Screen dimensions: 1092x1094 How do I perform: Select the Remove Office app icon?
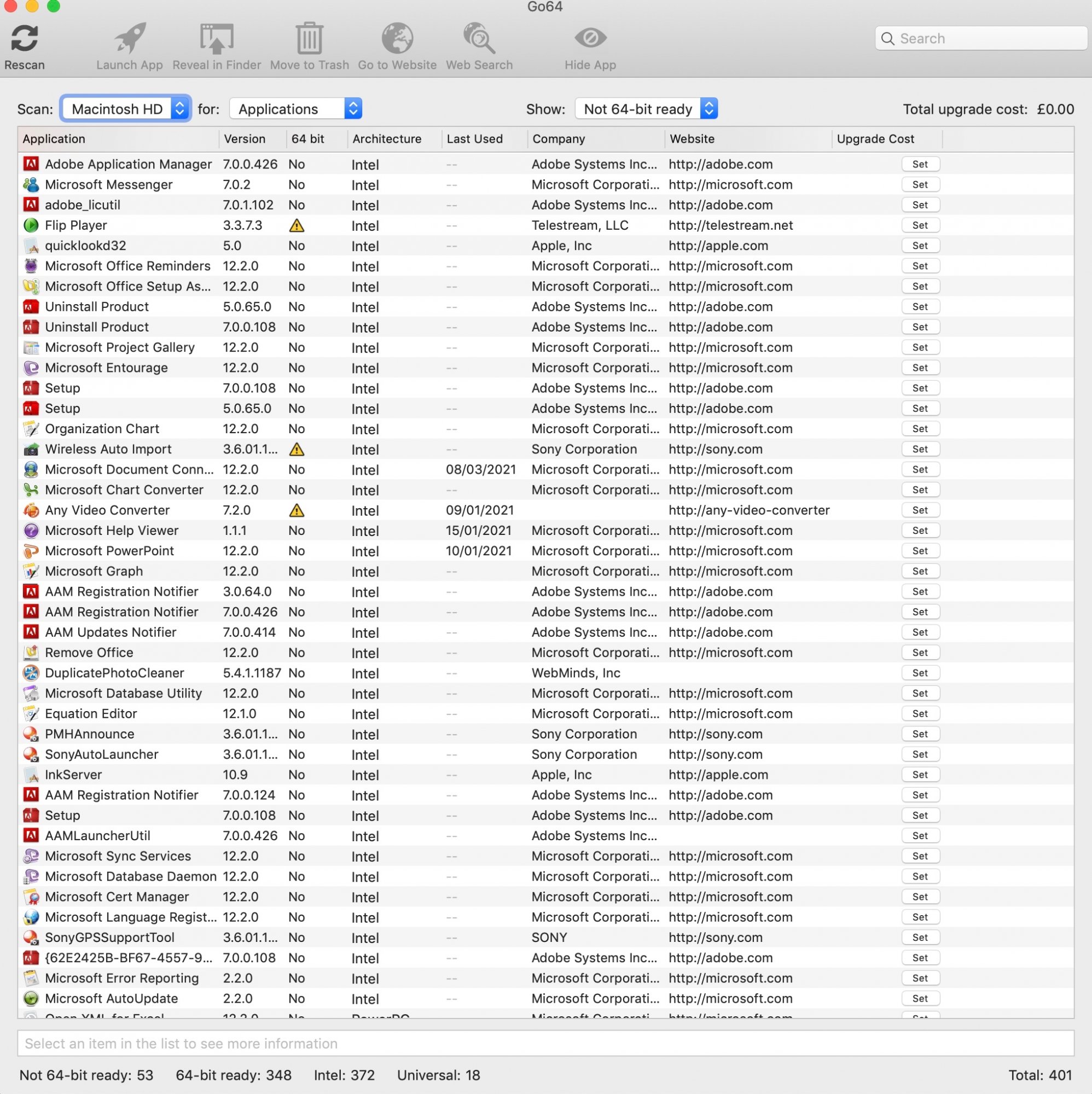click(x=31, y=653)
